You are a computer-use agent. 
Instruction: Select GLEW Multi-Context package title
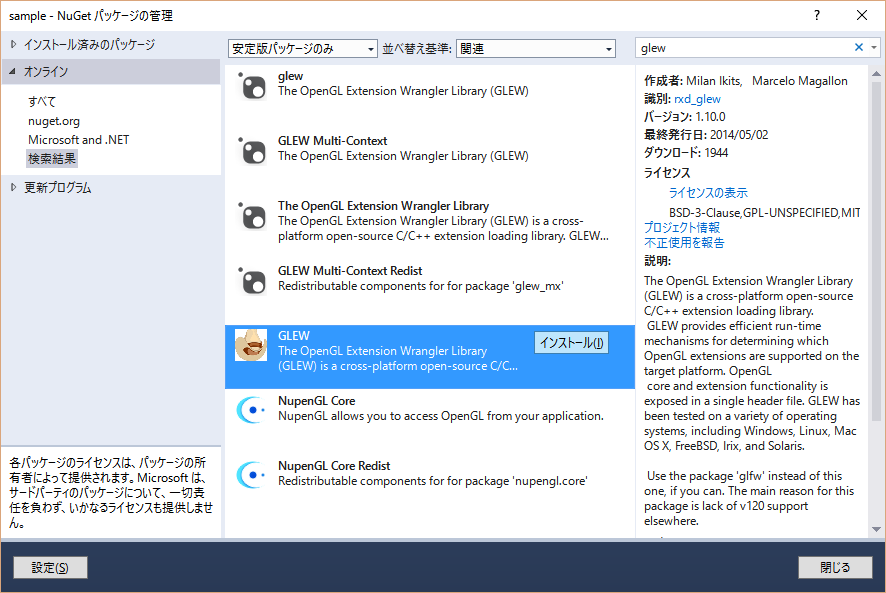(332, 141)
